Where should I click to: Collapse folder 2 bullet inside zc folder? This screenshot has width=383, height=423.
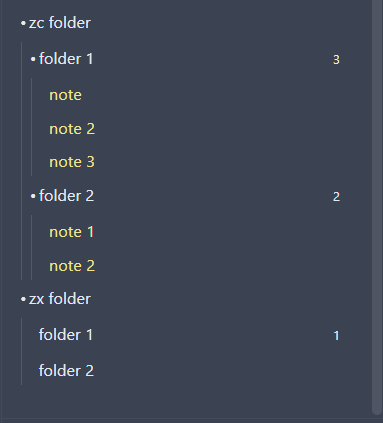pos(33,196)
